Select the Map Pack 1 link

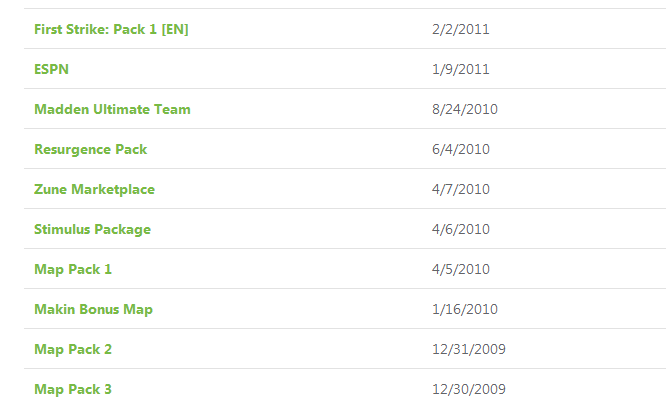click(x=73, y=269)
